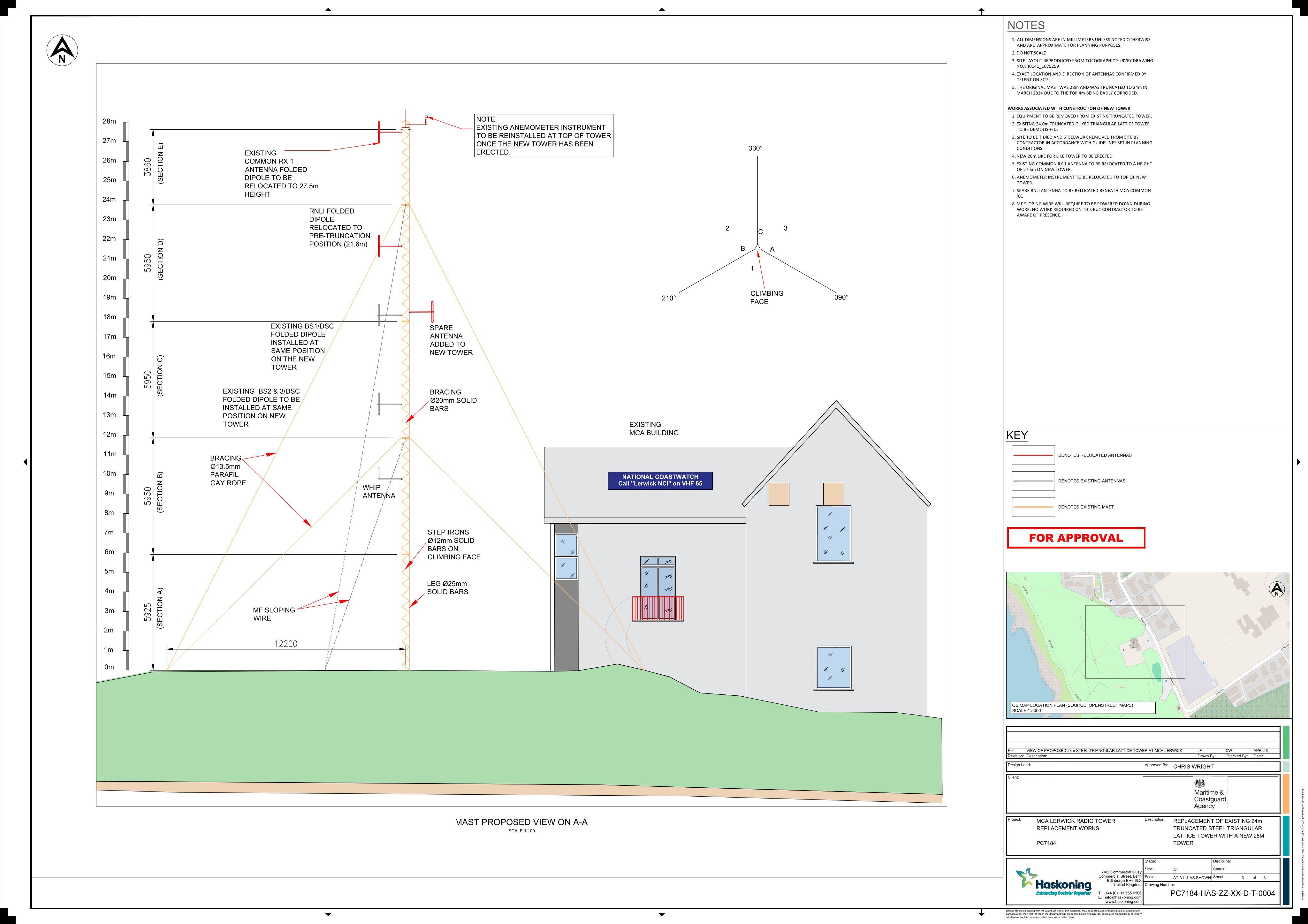The width and height of the screenshot is (1308, 924).
Task: Click the EXISTING MCA BUILDING label
Action: pyautogui.click(x=653, y=428)
